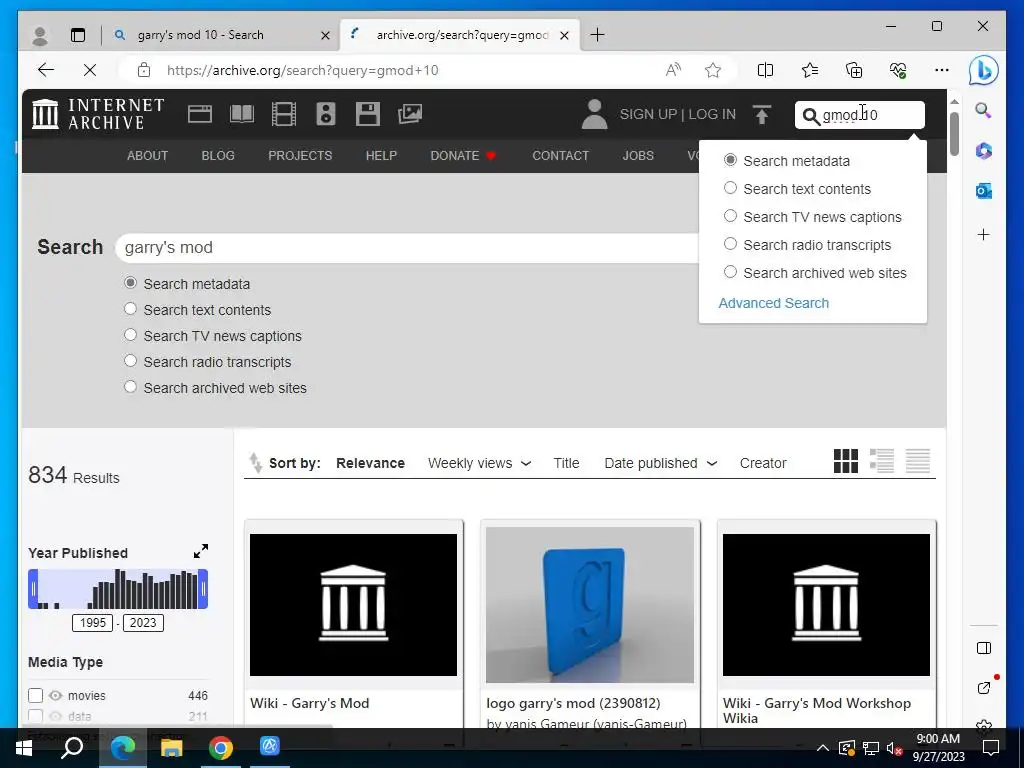Open Browser essentials heart icon

pyautogui.click(x=898, y=70)
